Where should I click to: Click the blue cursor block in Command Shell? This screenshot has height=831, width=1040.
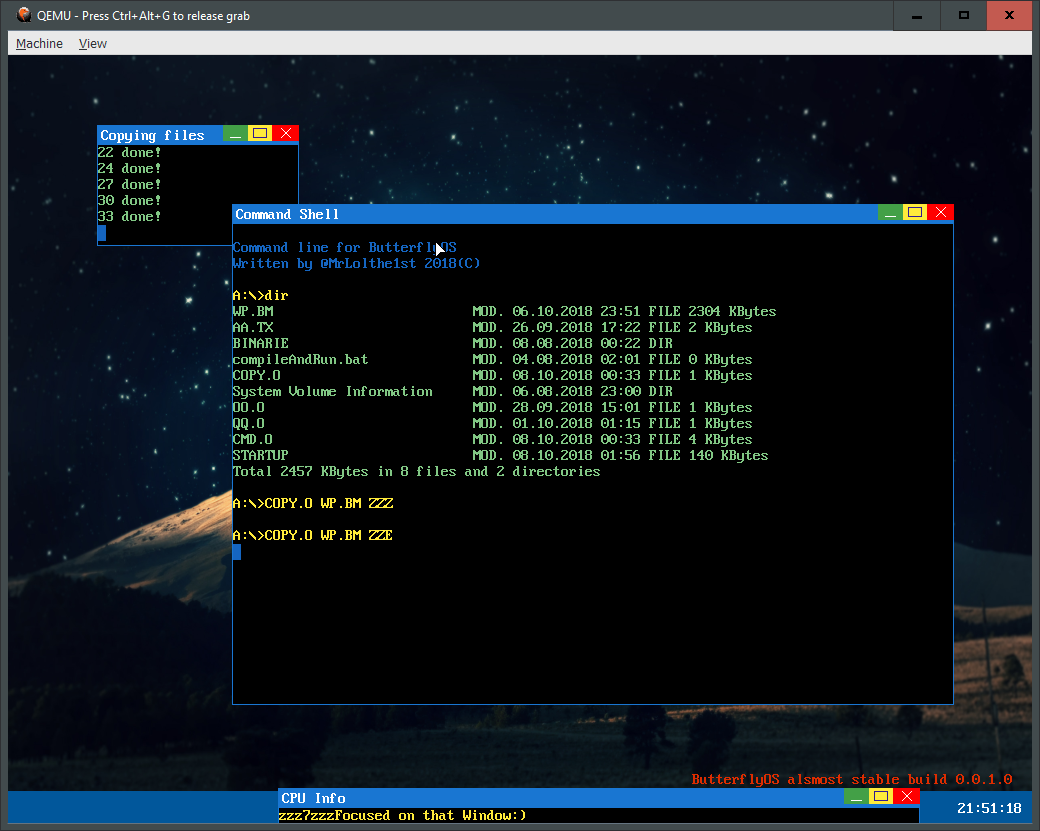[237, 552]
